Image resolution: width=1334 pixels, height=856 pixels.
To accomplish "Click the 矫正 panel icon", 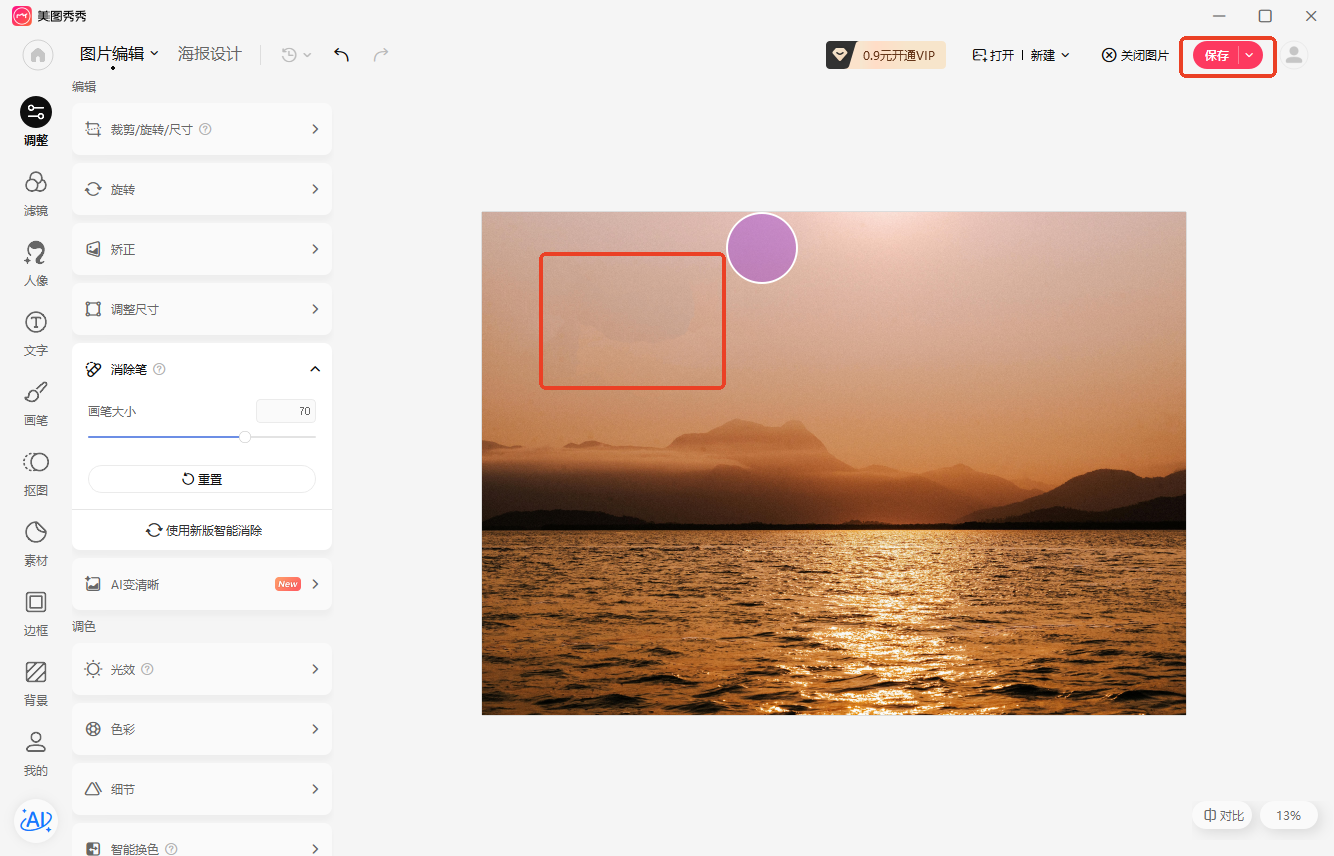I will click(93, 249).
